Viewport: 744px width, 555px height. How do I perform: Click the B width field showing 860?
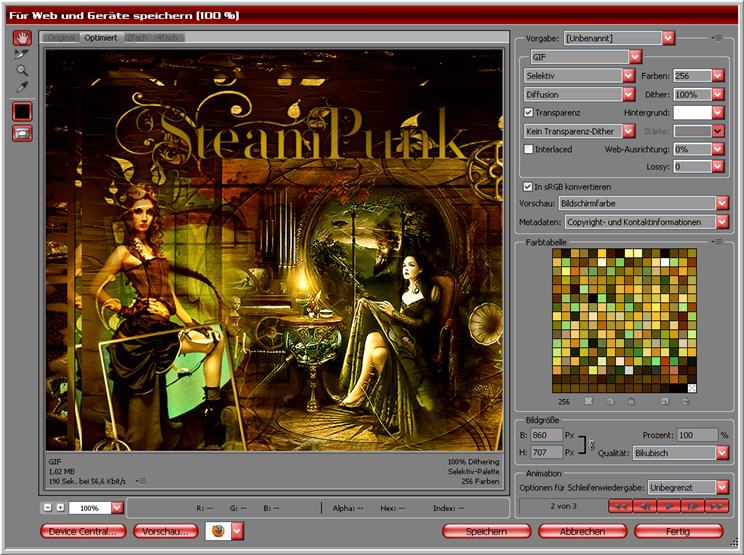point(546,435)
